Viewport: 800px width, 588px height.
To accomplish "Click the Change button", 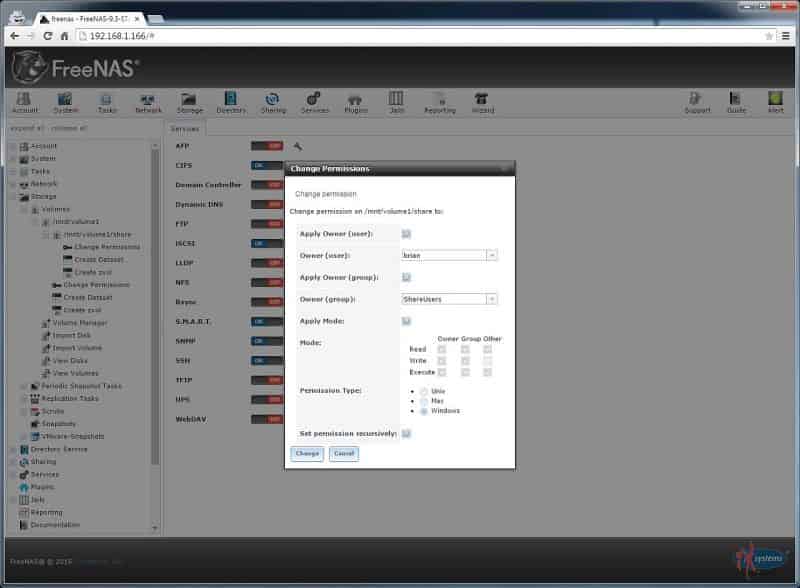I will [307, 454].
